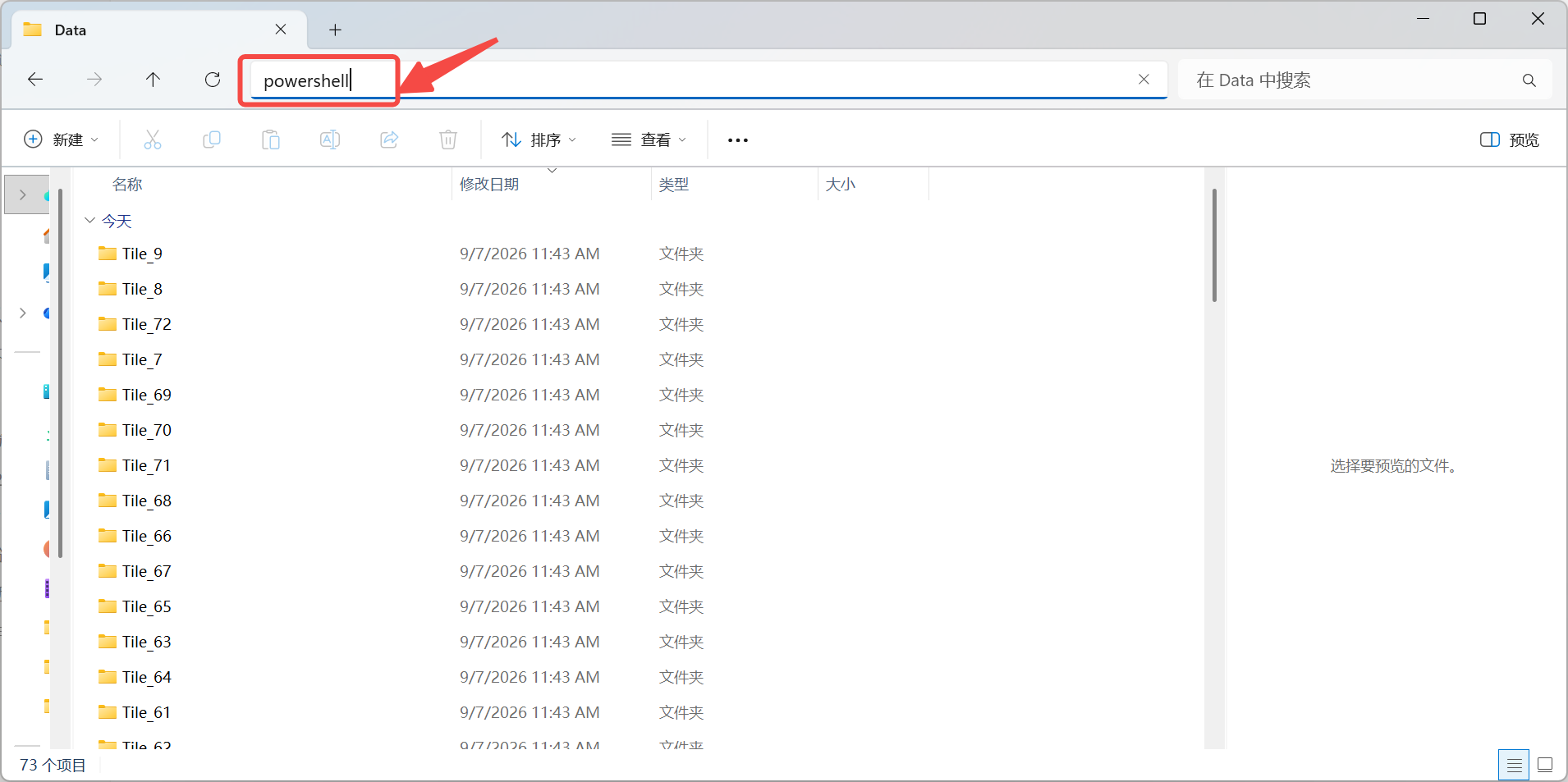Click the Tile_70 folder icon

108,429
